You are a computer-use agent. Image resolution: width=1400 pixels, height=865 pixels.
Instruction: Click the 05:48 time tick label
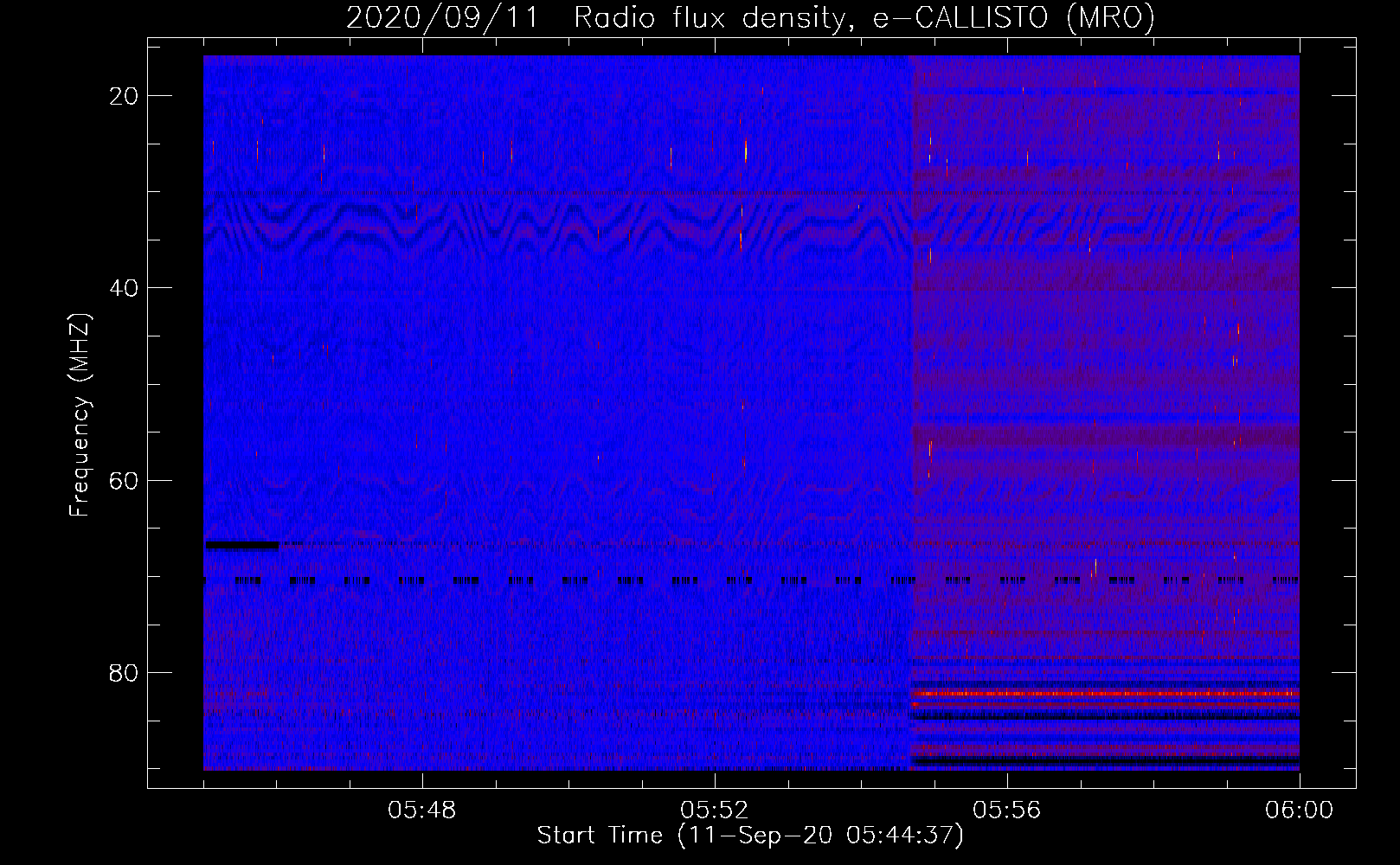(422, 811)
